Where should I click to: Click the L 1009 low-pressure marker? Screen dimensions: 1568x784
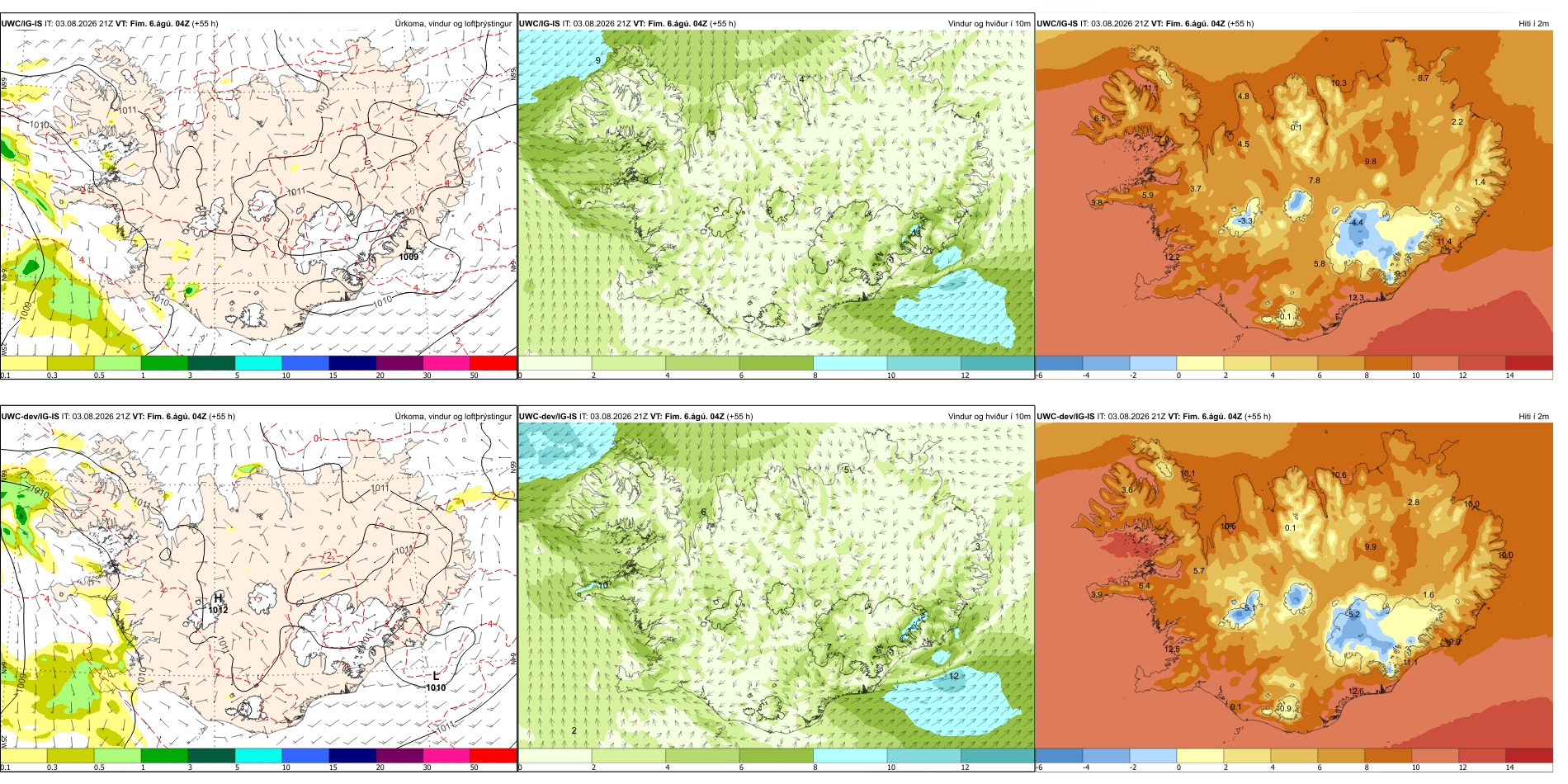[x=409, y=251]
